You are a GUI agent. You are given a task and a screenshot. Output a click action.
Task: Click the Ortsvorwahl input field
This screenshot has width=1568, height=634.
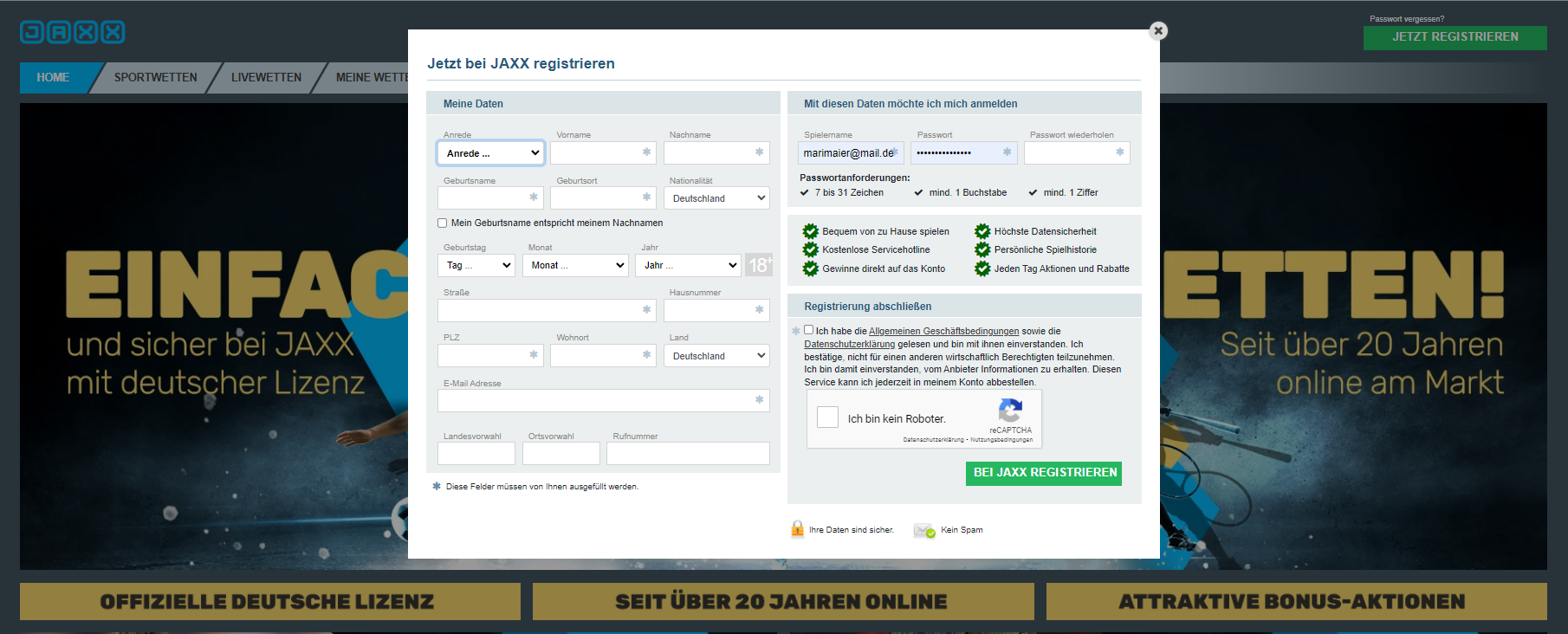561,453
